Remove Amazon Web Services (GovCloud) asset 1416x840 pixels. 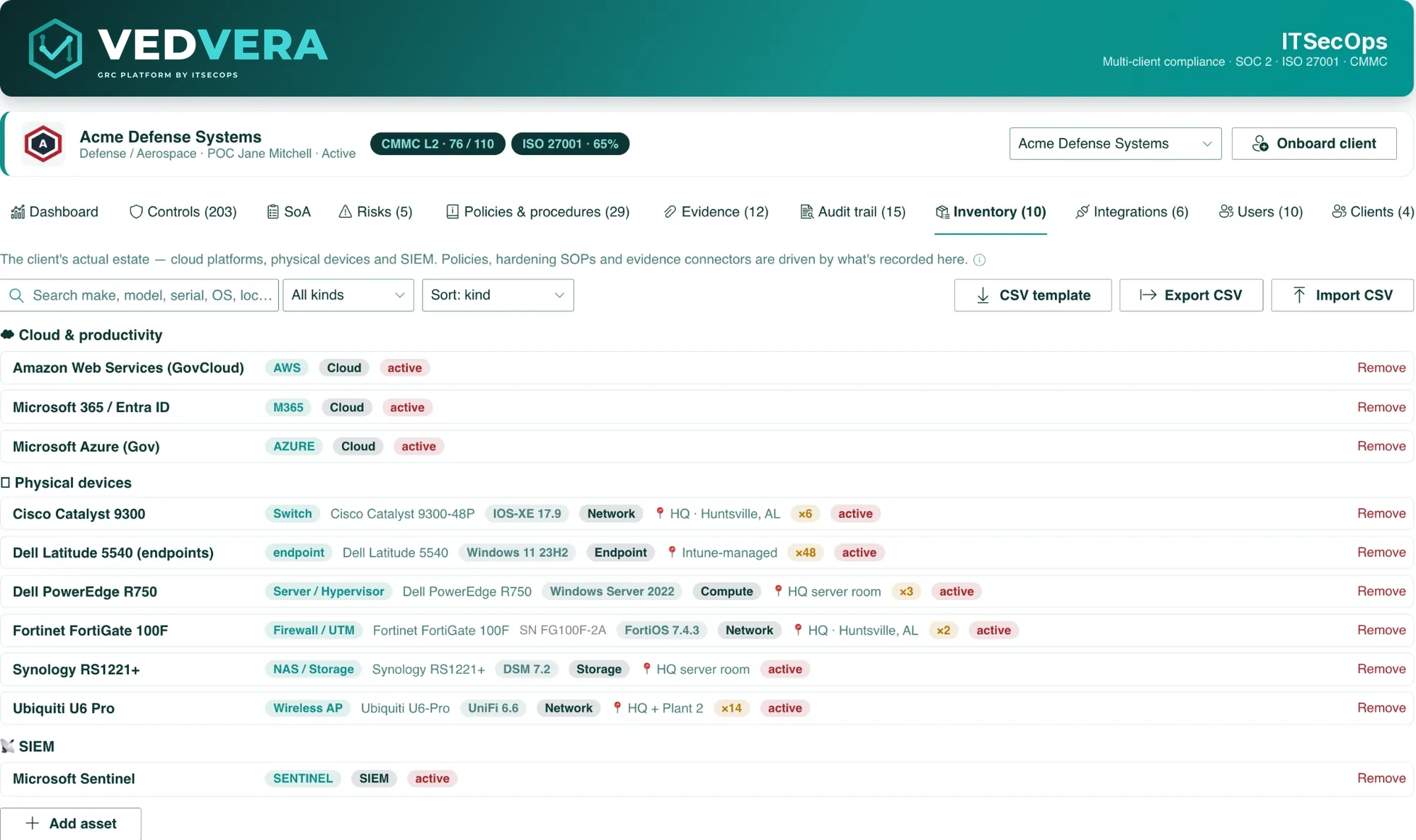1381,367
